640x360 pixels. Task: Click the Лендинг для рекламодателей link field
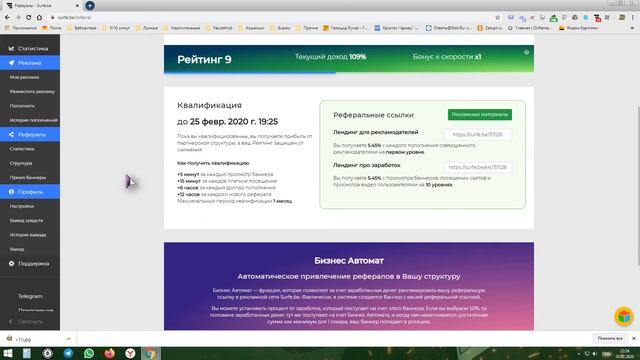pyautogui.click(x=477, y=134)
